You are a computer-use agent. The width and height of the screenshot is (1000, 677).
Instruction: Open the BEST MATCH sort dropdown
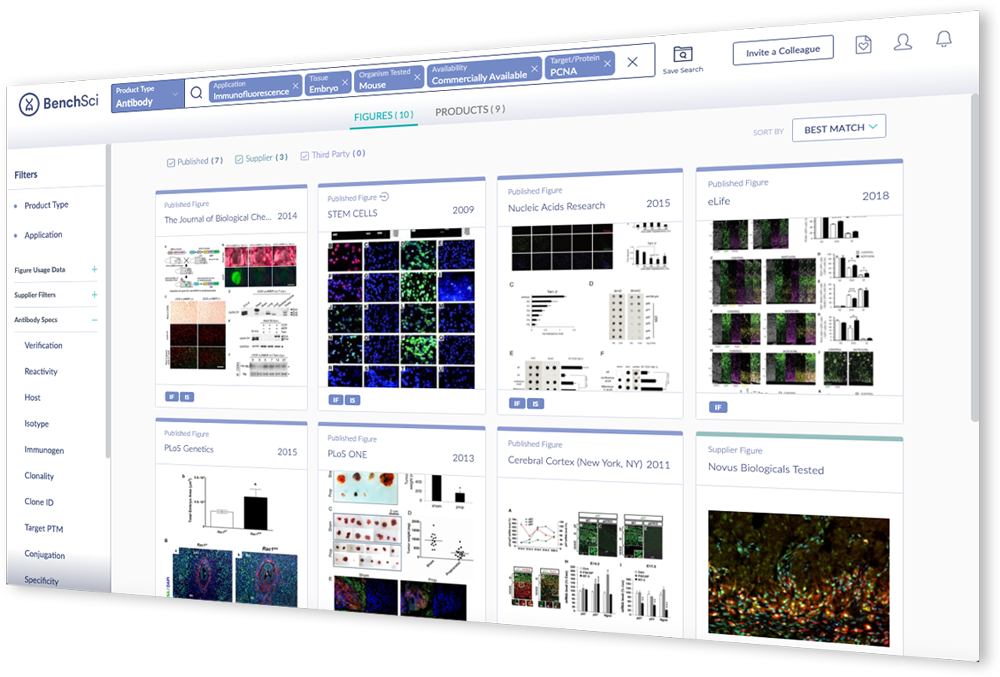click(x=838, y=128)
